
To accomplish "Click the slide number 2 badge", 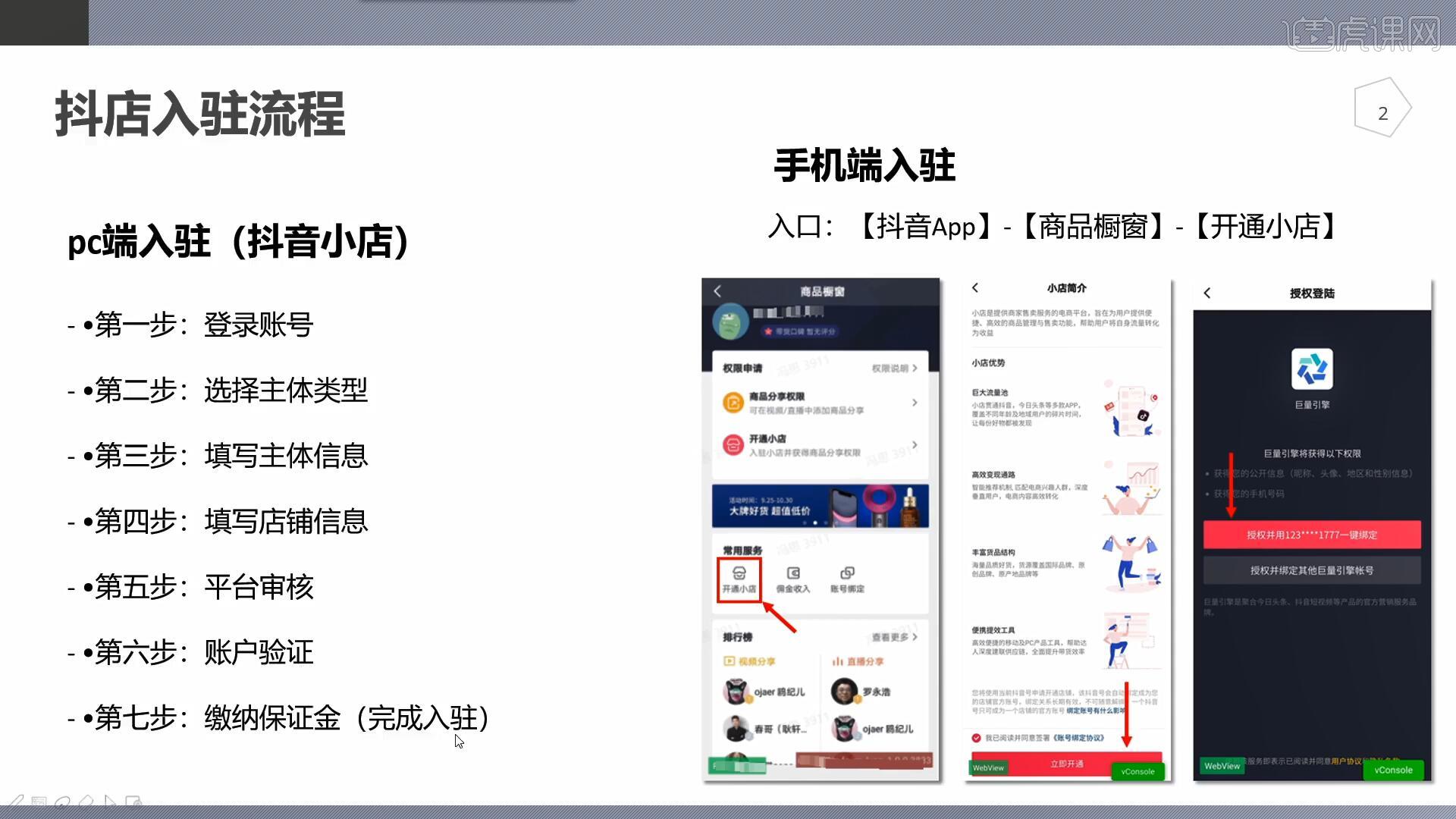I will pyautogui.click(x=1382, y=108).
